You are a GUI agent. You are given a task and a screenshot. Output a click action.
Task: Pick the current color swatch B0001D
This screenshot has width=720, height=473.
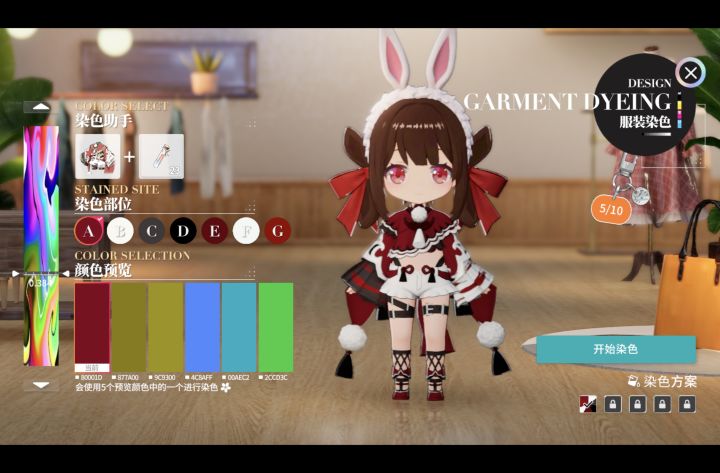[x=92, y=327]
